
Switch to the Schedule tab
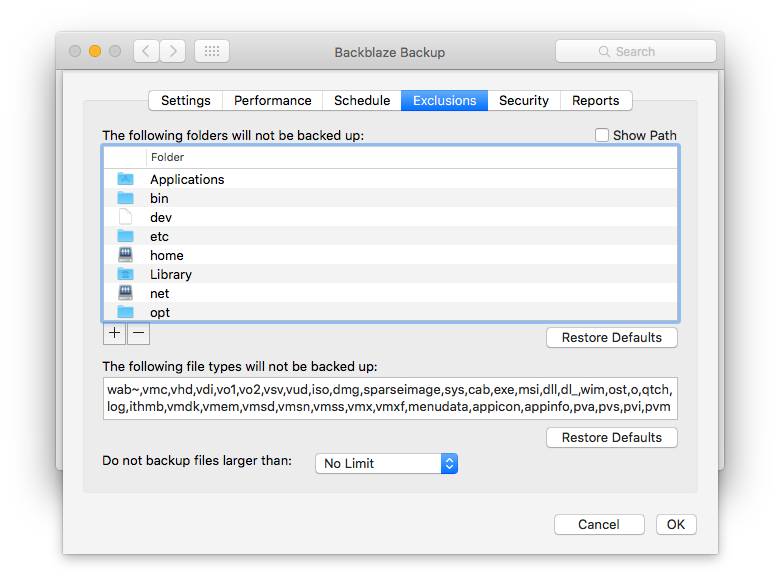point(362,100)
